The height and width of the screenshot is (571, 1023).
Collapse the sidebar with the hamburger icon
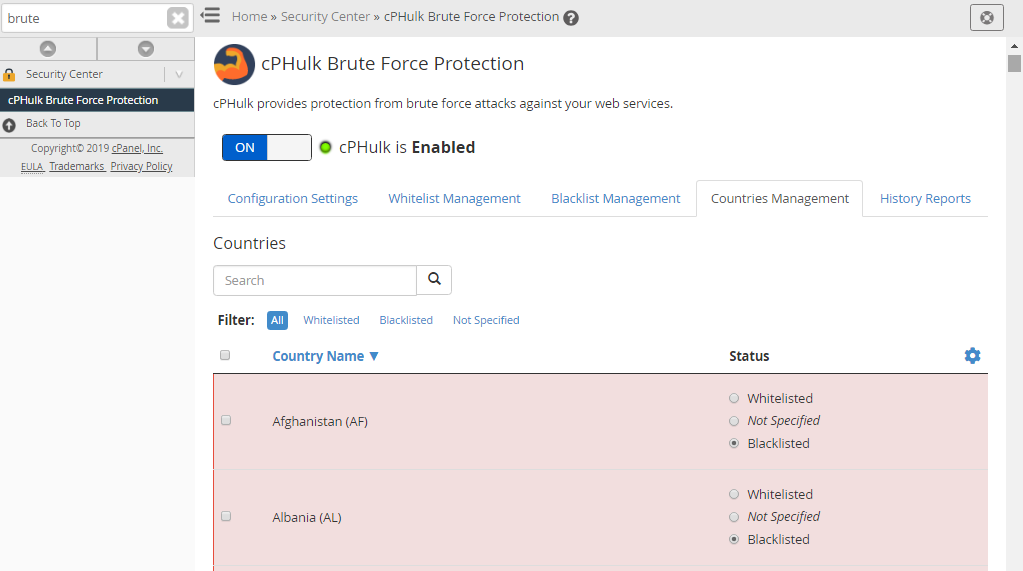(x=210, y=16)
